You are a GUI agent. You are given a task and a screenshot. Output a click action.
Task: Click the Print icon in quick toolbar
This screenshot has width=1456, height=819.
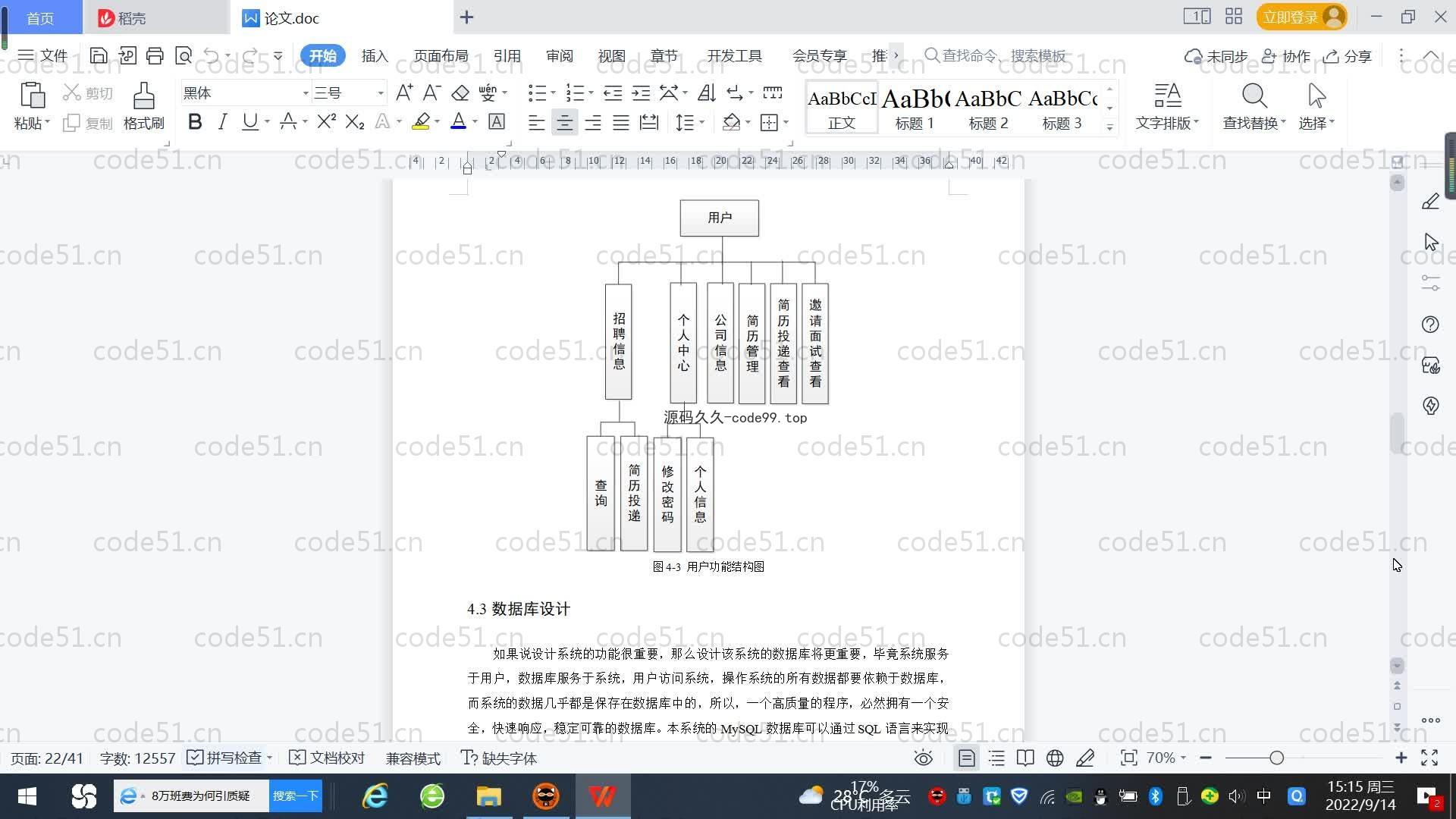[155, 55]
